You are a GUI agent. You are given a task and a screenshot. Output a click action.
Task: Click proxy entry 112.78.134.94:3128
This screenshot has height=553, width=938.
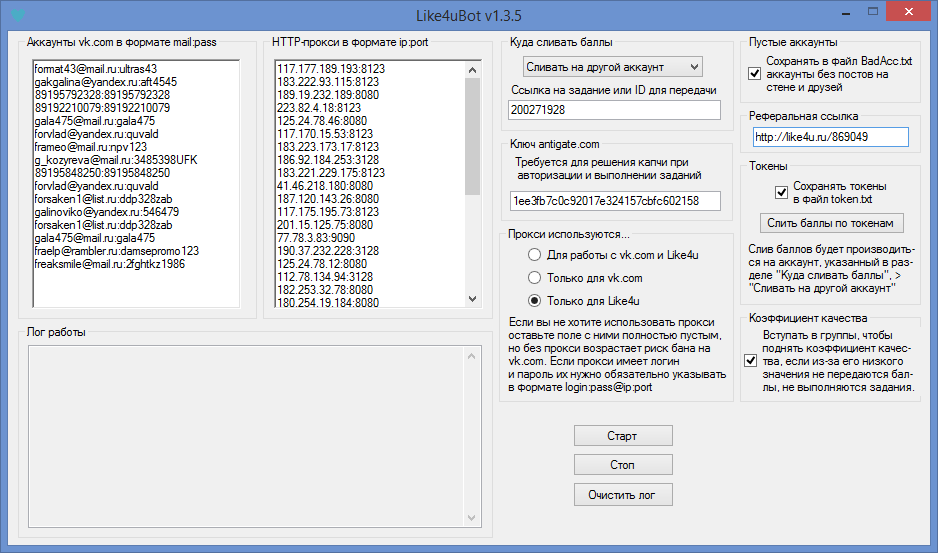pyautogui.click(x=325, y=277)
